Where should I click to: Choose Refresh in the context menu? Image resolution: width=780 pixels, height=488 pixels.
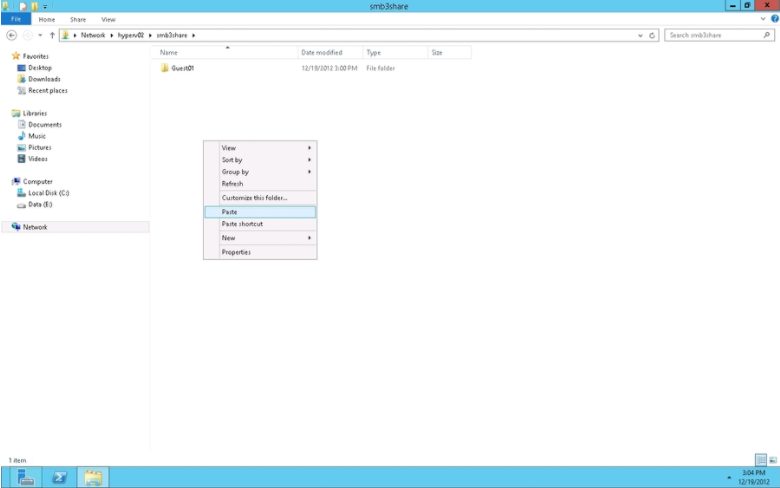click(x=260, y=184)
